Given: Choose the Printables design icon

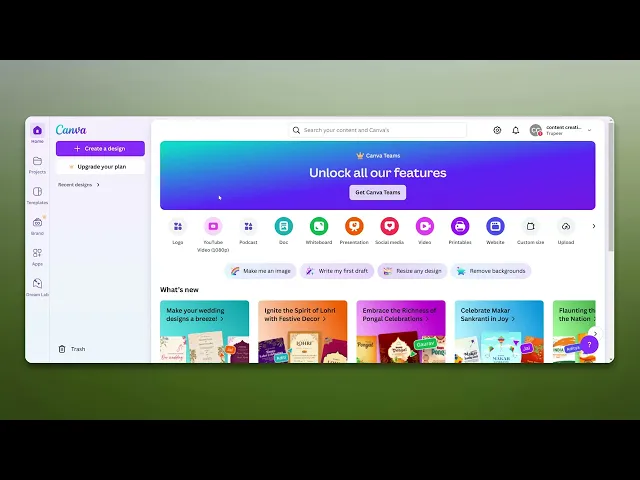Looking at the screenshot, I should click(460, 226).
